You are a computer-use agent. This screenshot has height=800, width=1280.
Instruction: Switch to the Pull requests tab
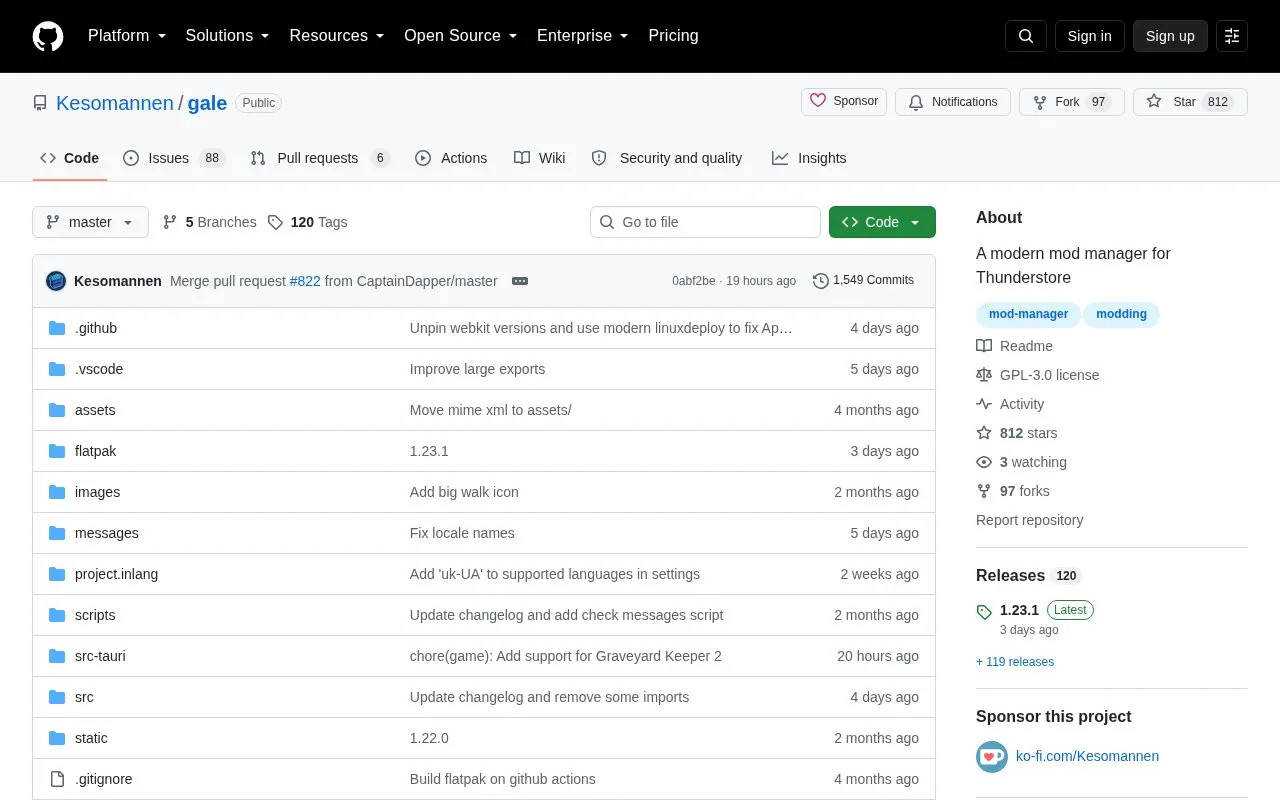(319, 158)
